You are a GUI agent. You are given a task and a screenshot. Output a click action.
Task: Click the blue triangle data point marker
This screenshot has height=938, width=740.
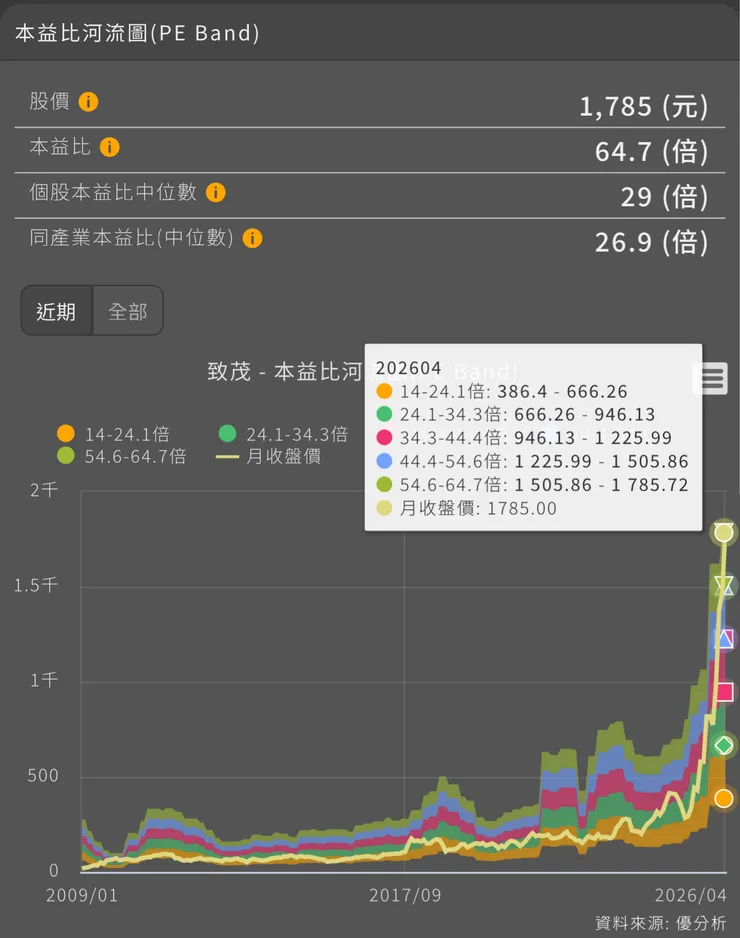tap(725, 639)
